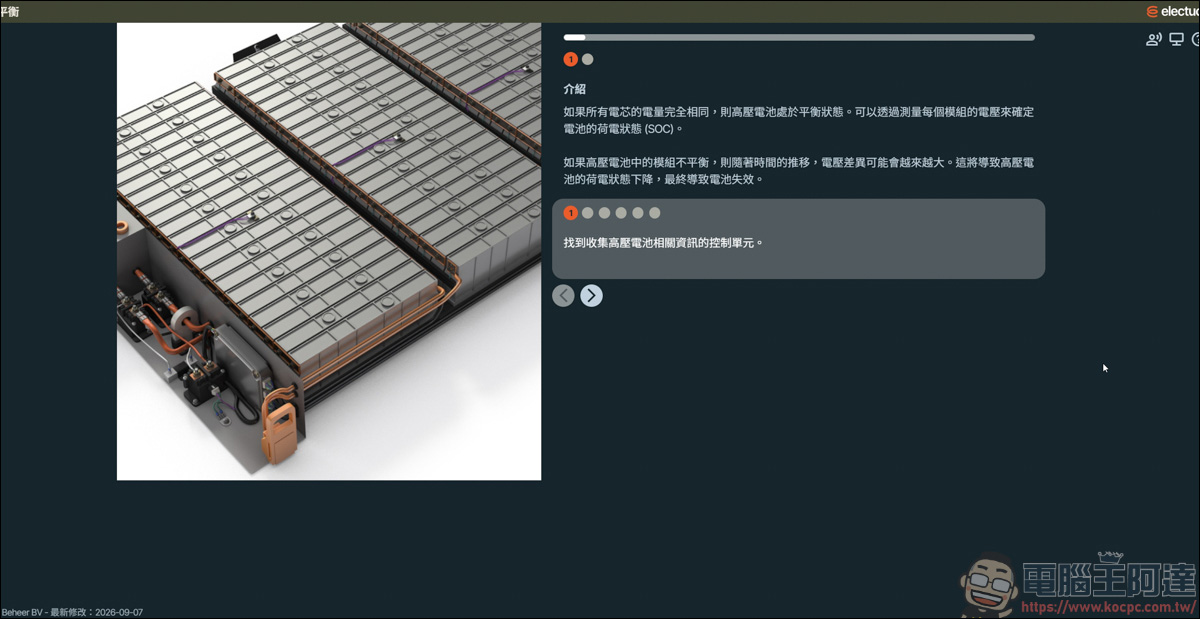Image resolution: width=1200 pixels, height=619 pixels.
Task: Select step 3 dot in instruction panel
Action: tap(604, 213)
